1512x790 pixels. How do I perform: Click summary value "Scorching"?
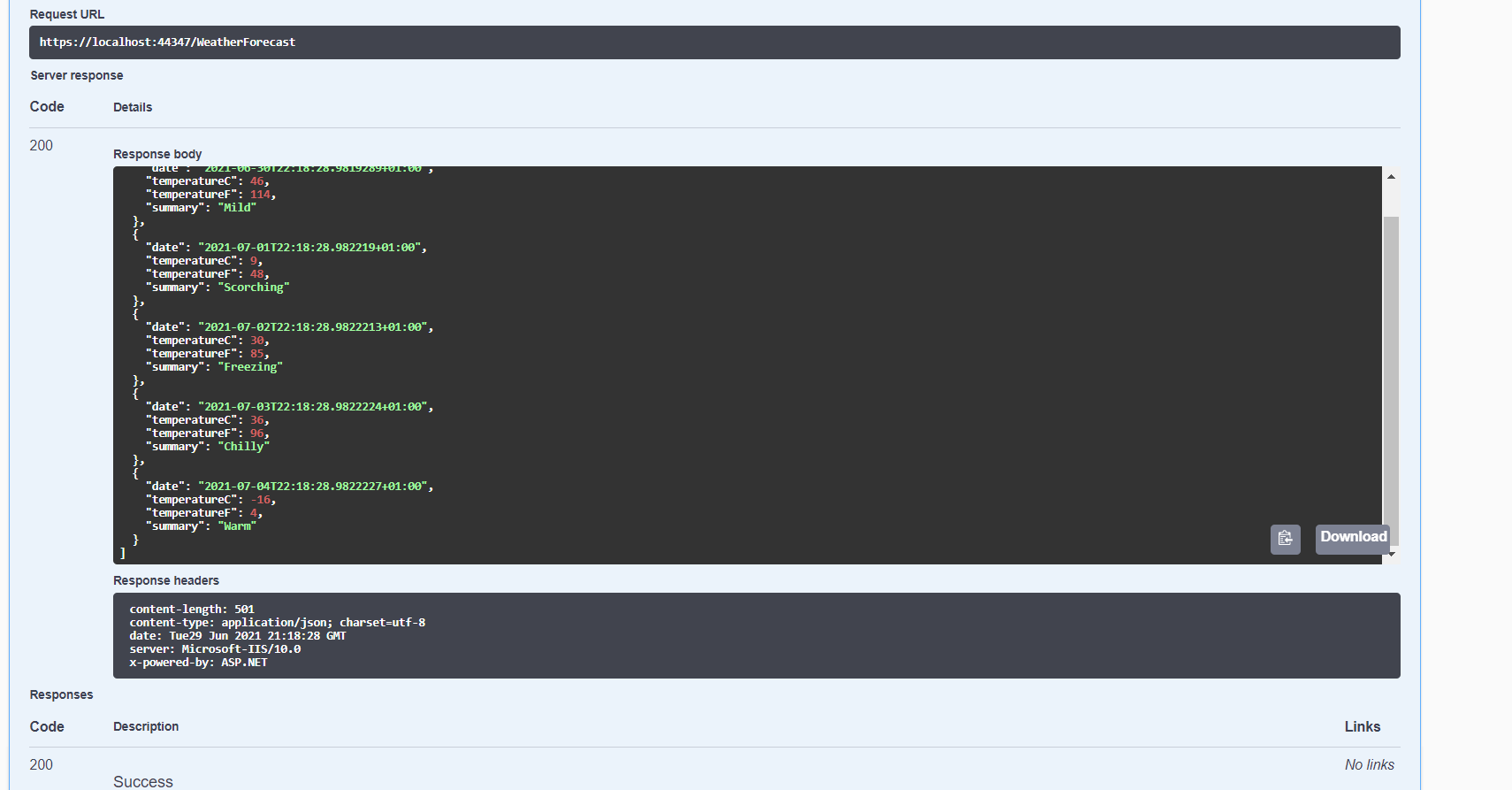pos(254,288)
